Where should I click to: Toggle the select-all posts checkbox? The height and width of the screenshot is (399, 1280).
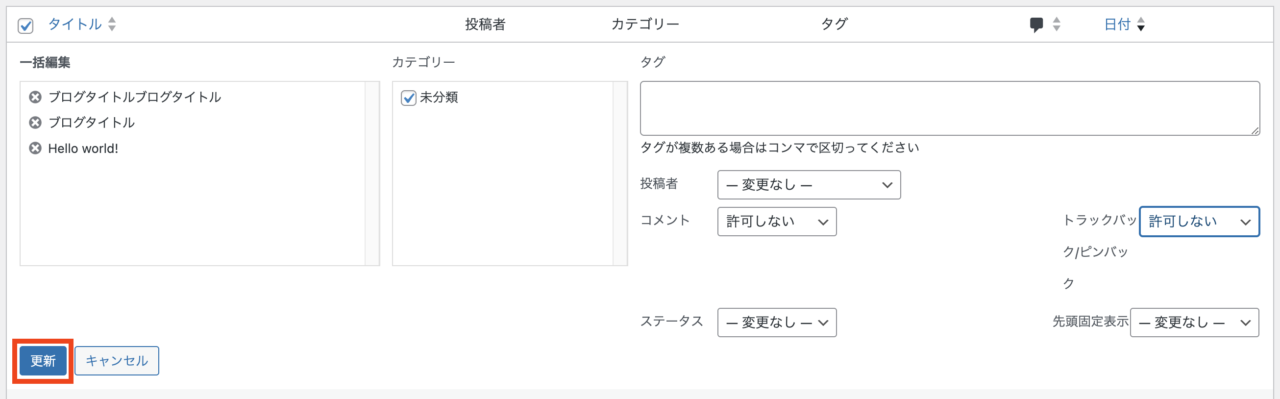pos(26,25)
